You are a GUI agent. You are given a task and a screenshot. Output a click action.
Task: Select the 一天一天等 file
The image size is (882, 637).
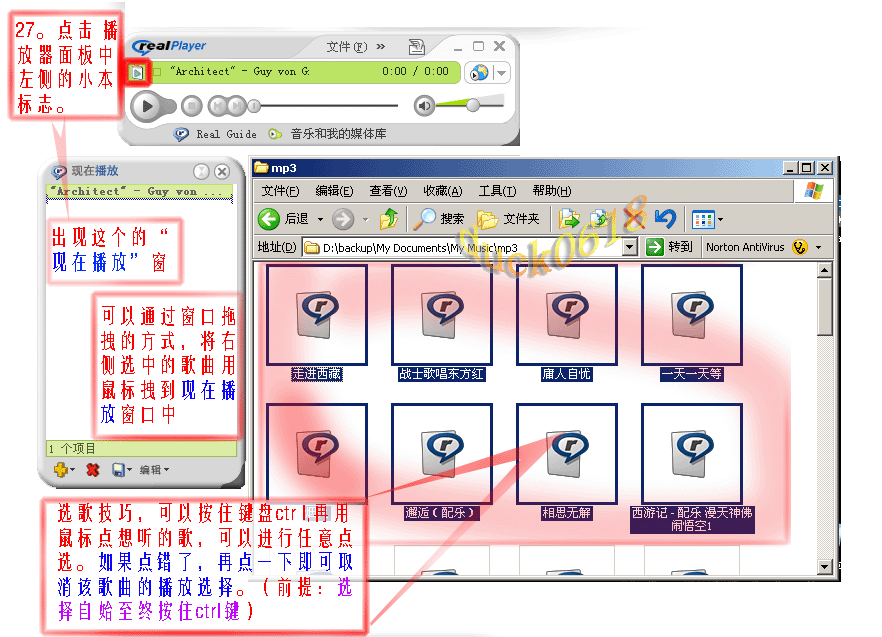[691, 324]
